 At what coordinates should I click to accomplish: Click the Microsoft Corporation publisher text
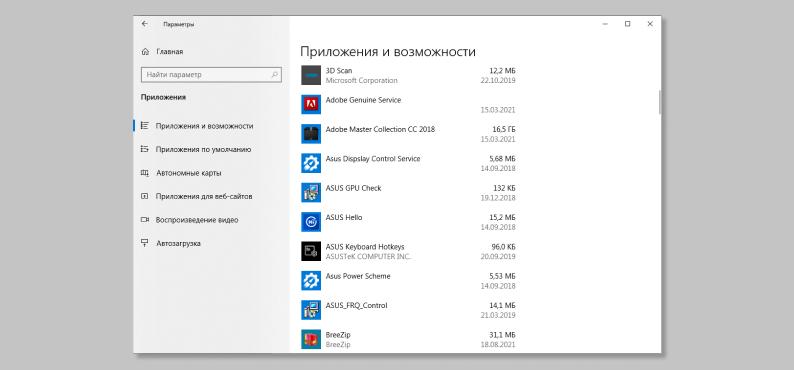point(362,80)
